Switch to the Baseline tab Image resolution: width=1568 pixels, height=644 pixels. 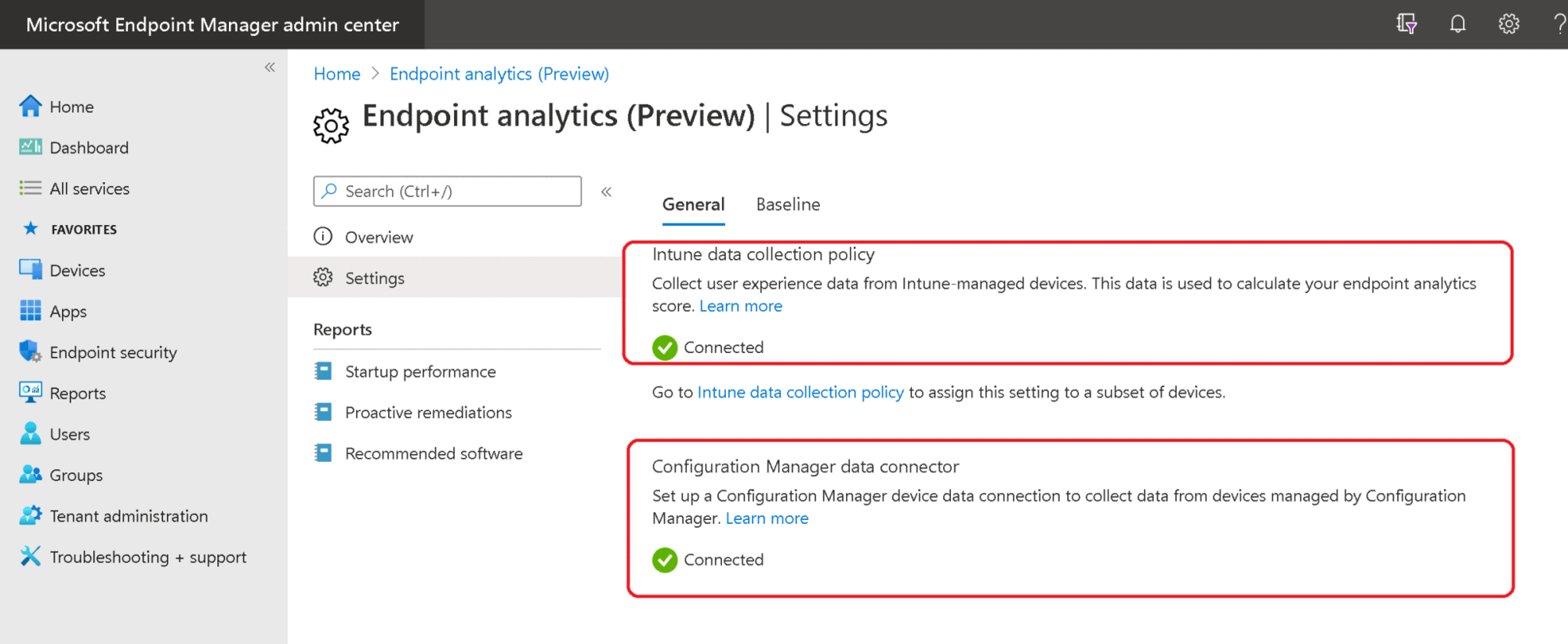pyautogui.click(x=788, y=204)
